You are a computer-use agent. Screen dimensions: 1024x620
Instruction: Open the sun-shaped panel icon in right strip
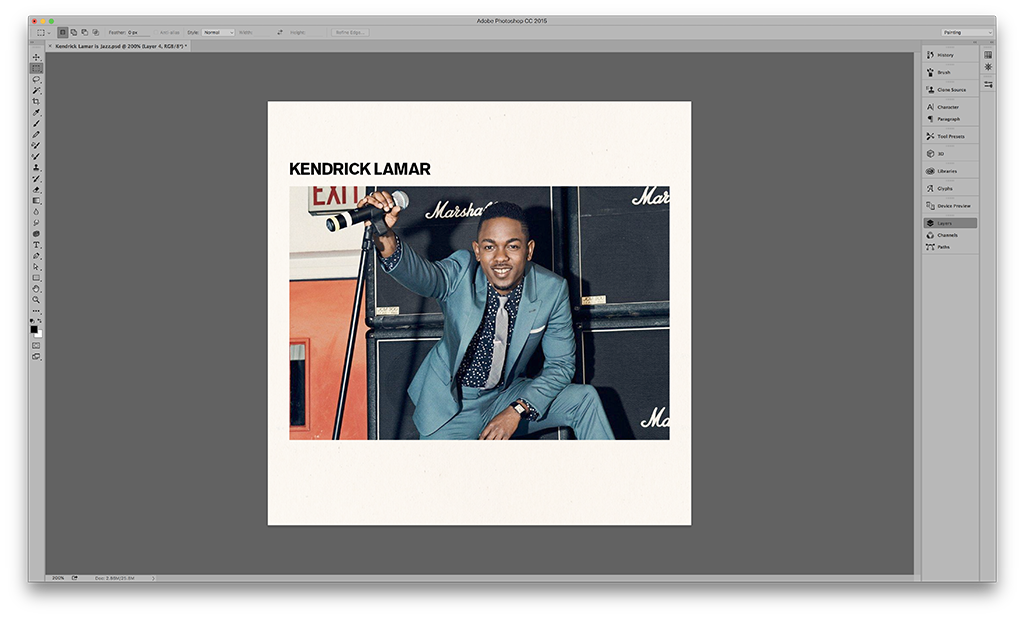988,67
